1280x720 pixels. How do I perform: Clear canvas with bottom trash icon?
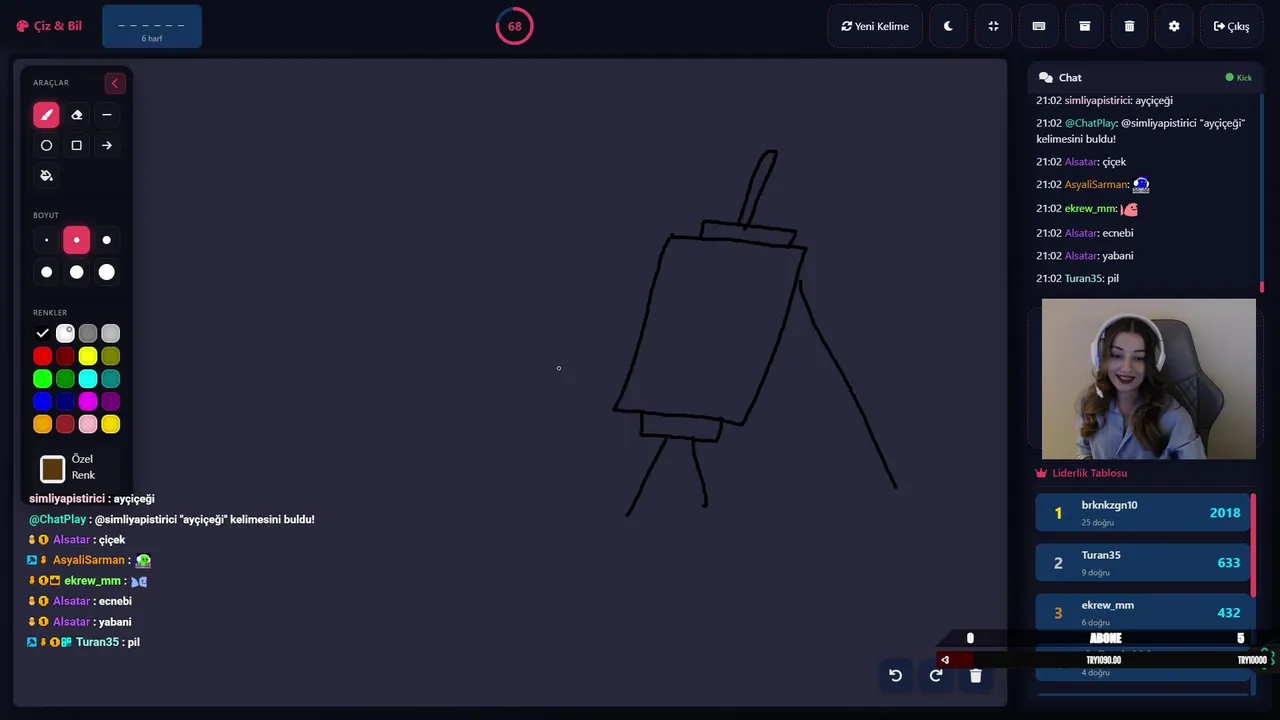click(976, 675)
